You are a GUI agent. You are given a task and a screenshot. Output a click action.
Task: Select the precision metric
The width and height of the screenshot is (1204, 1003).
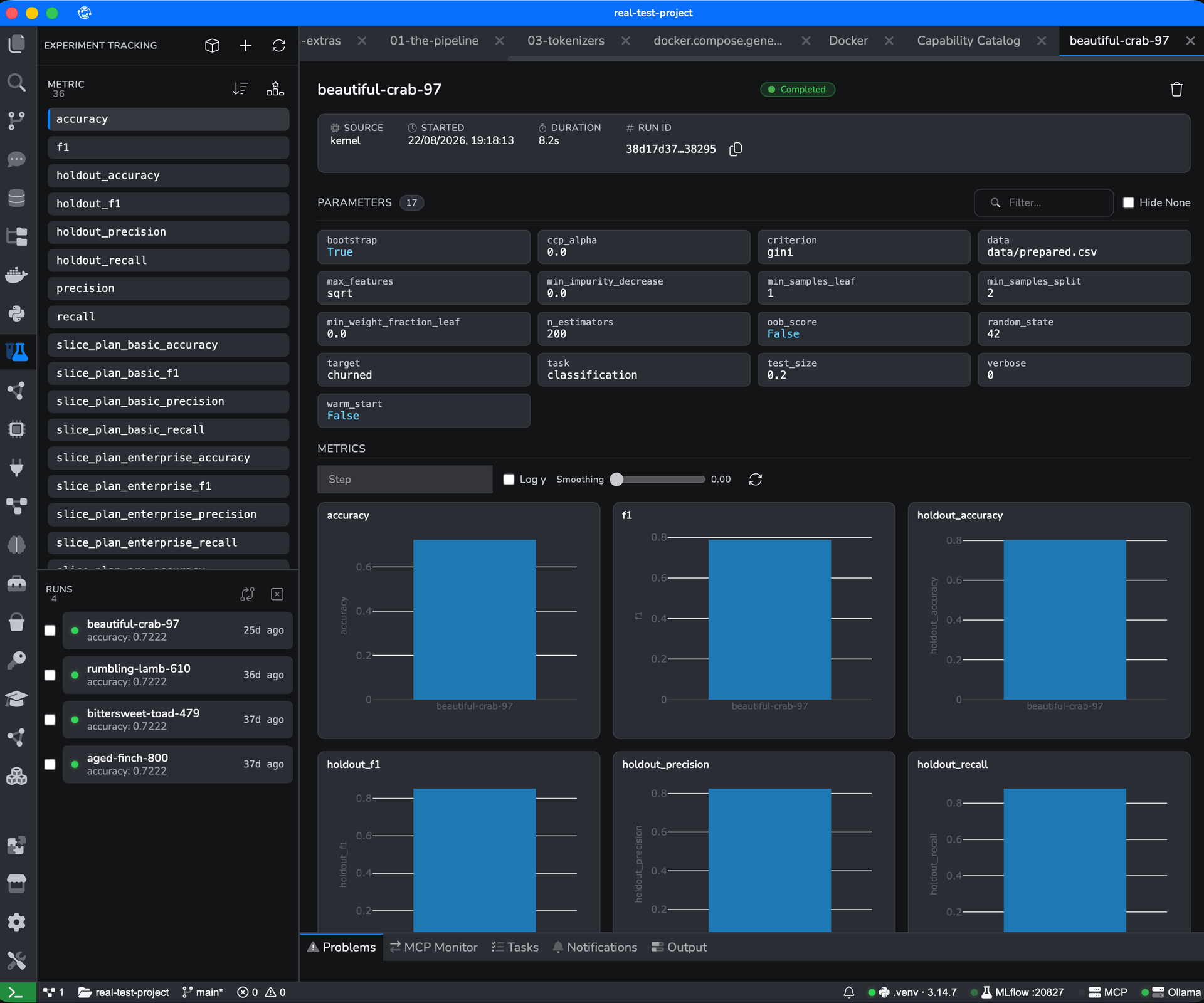[168, 288]
